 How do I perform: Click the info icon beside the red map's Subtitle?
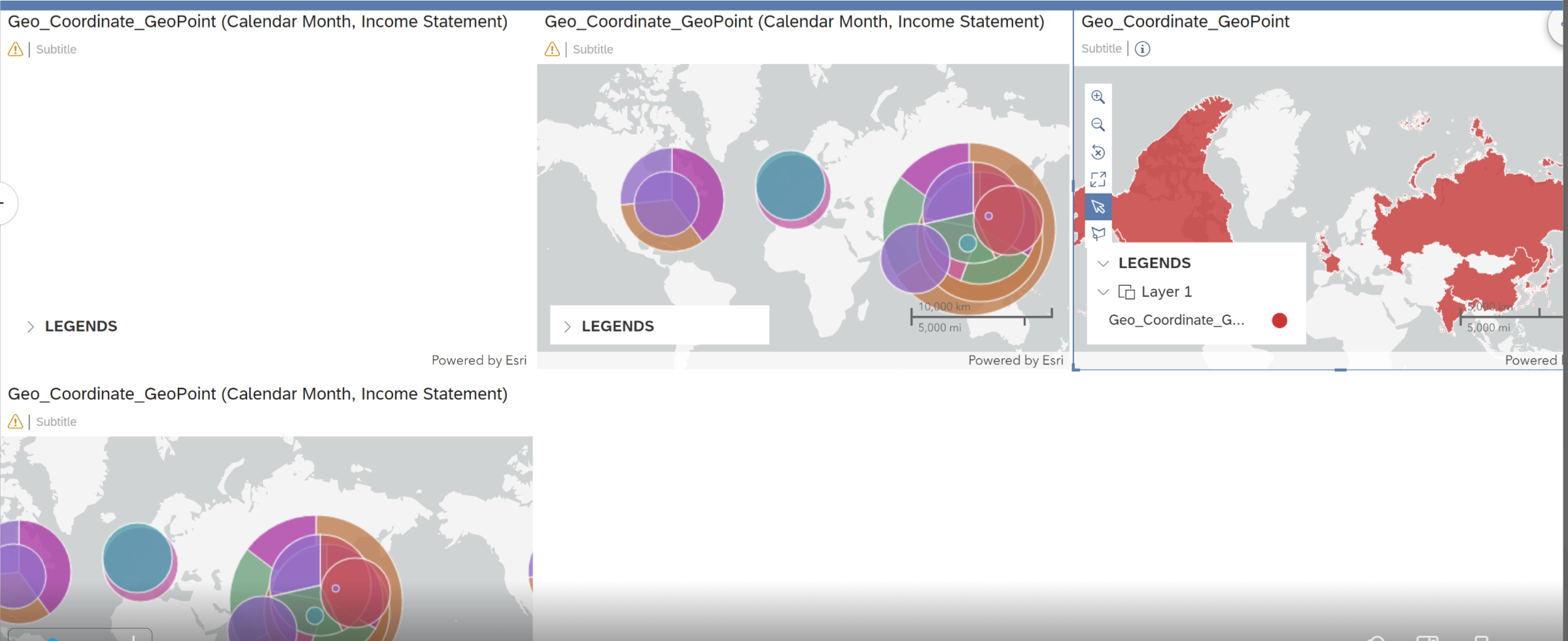pyautogui.click(x=1142, y=49)
